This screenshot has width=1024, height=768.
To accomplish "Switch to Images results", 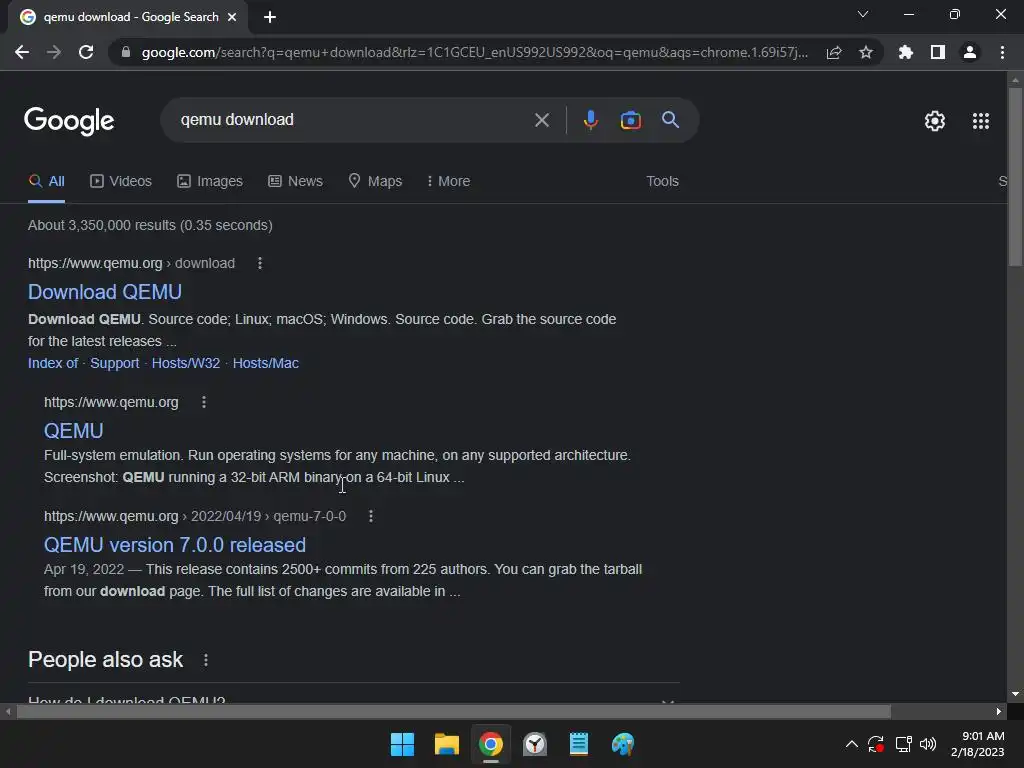I will coord(210,181).
